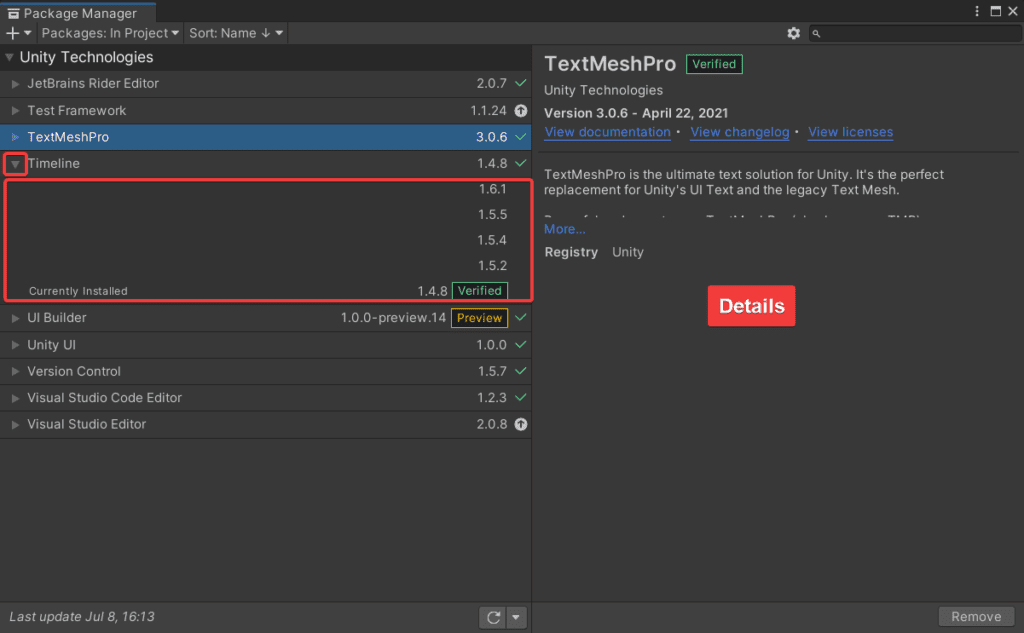
Task: Select Timeline version 1.5.5
Action: 268,215
